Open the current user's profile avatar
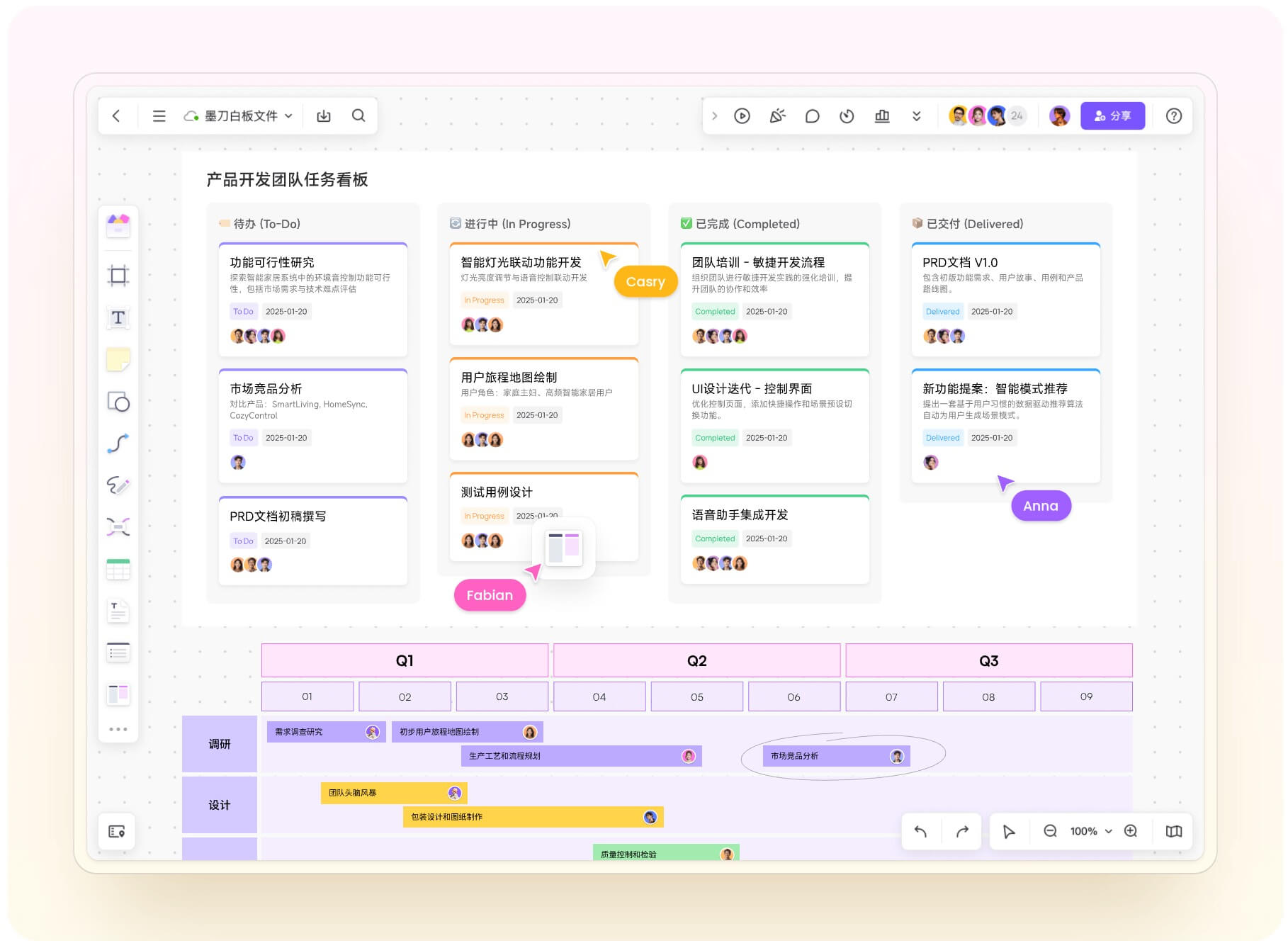This screenshot has width=1288, height=948. (1059, 115)
